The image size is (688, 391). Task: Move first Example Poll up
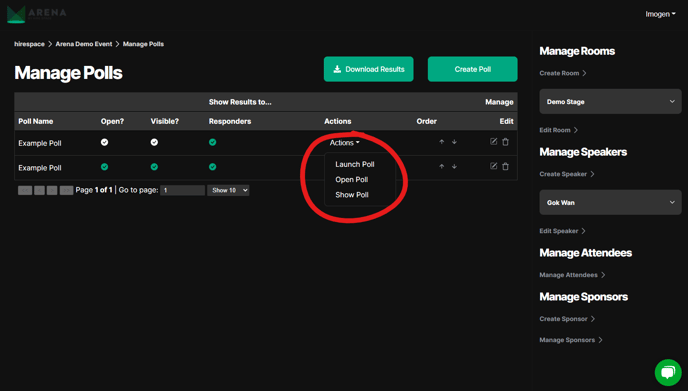[x=442, y=142]
